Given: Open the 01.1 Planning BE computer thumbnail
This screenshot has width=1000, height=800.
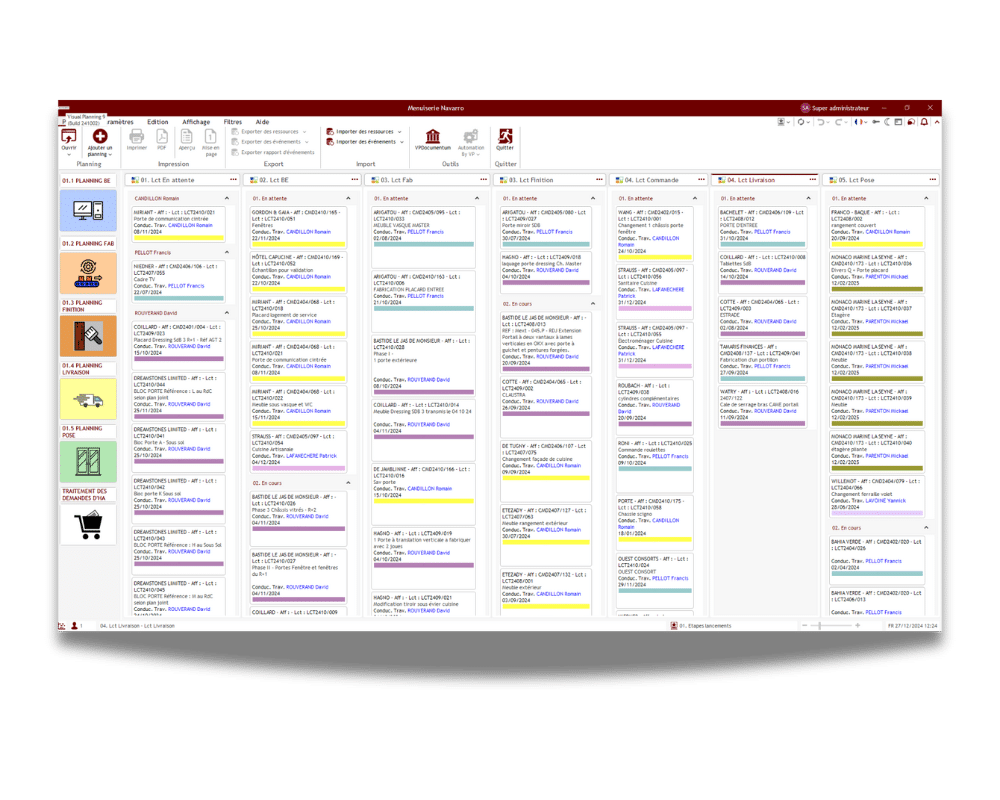Looking at the screenshot, I should (x=88, y=210).
